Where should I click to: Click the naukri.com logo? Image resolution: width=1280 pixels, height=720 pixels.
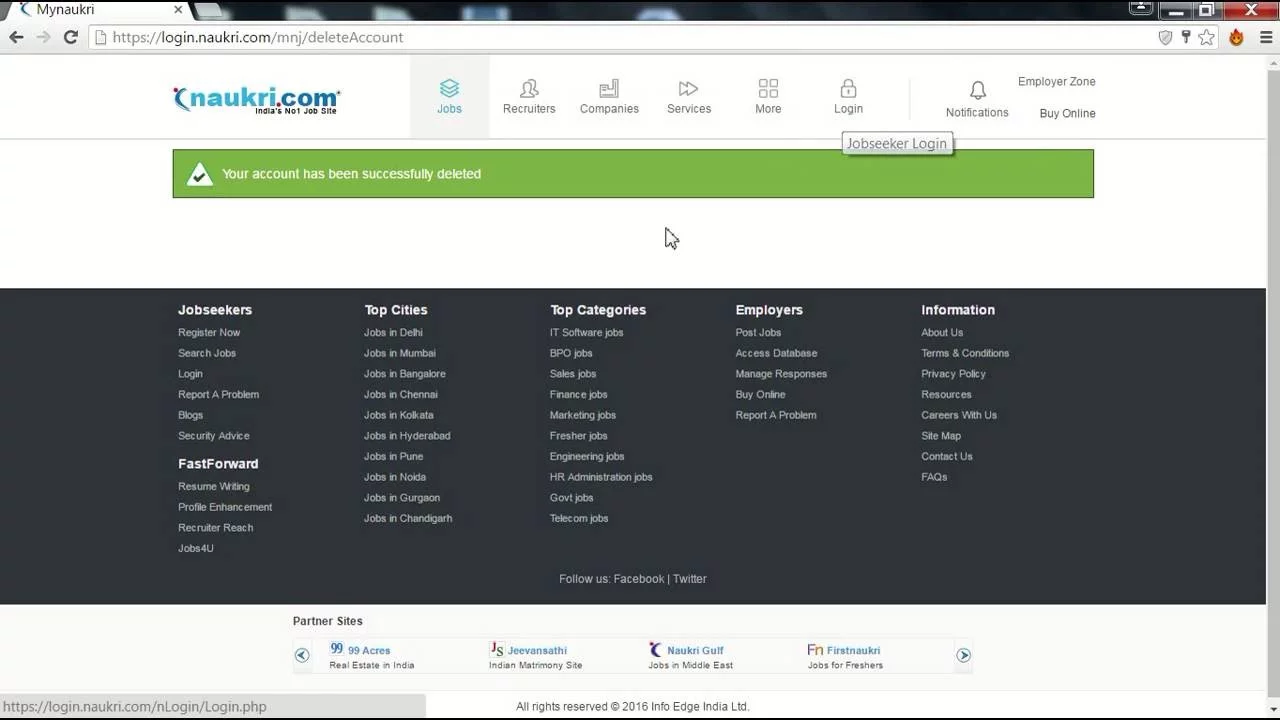257,99
